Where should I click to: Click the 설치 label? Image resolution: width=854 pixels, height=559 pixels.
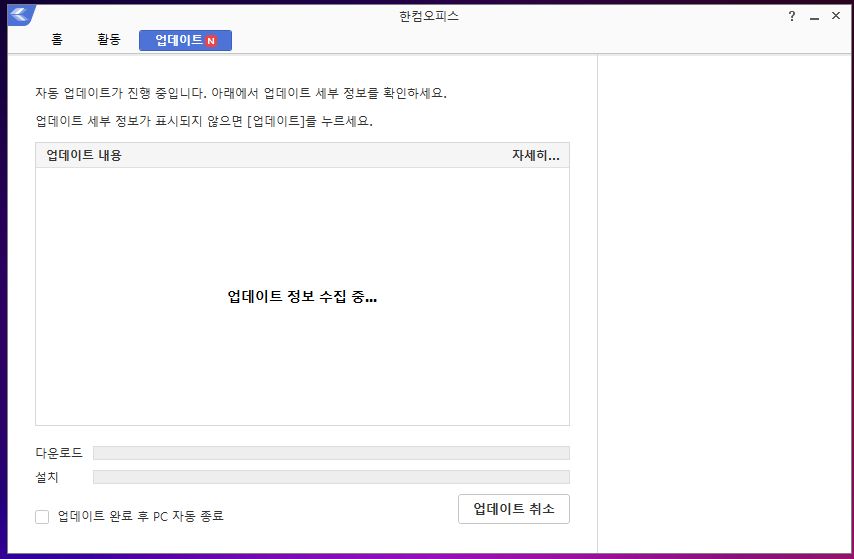coord(47,477)
